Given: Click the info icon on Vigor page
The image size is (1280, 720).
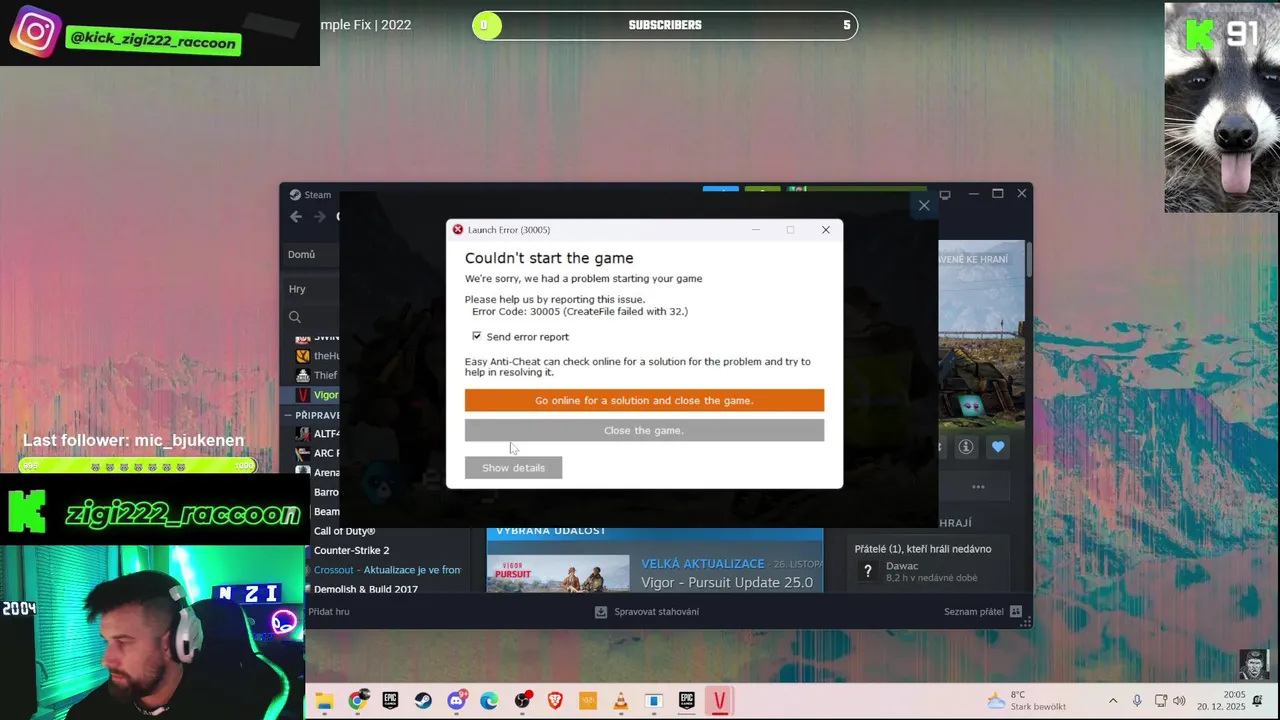Looking at the screenshot, I should point(966,447).
